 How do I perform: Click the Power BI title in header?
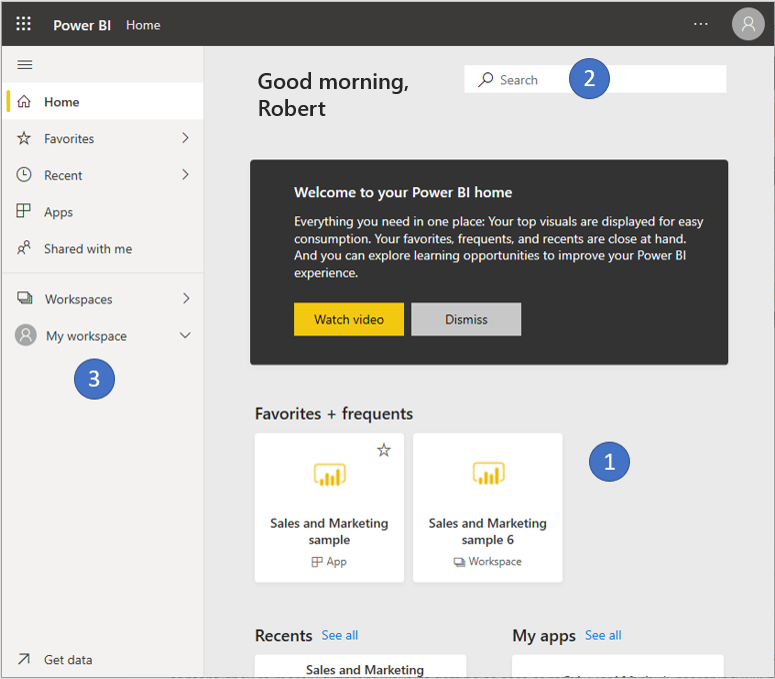(x=82, y=25)
